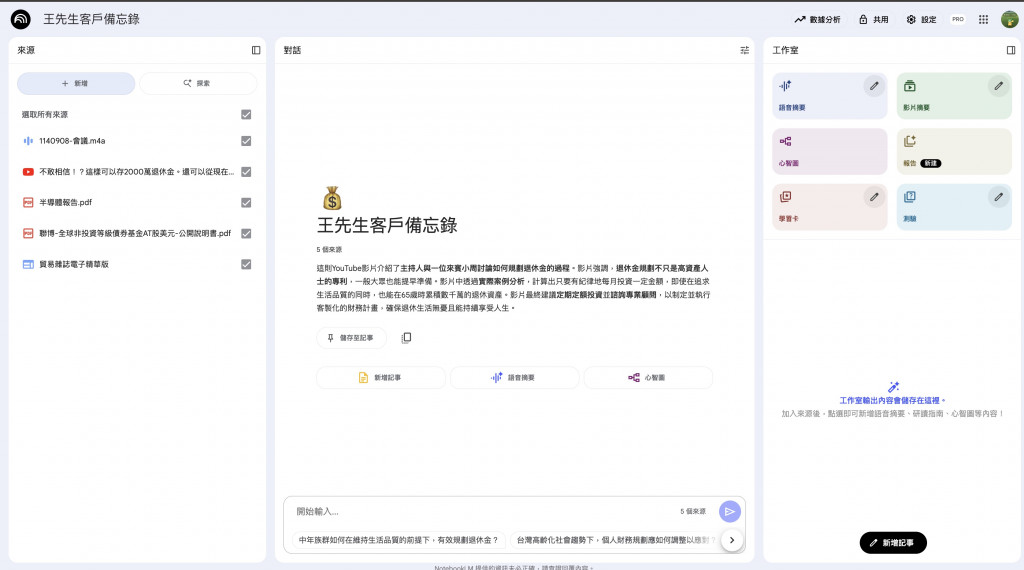Open the 心智圖 studio card
The width and height of the screenshot is (1024, 570).
click(829, 151)
